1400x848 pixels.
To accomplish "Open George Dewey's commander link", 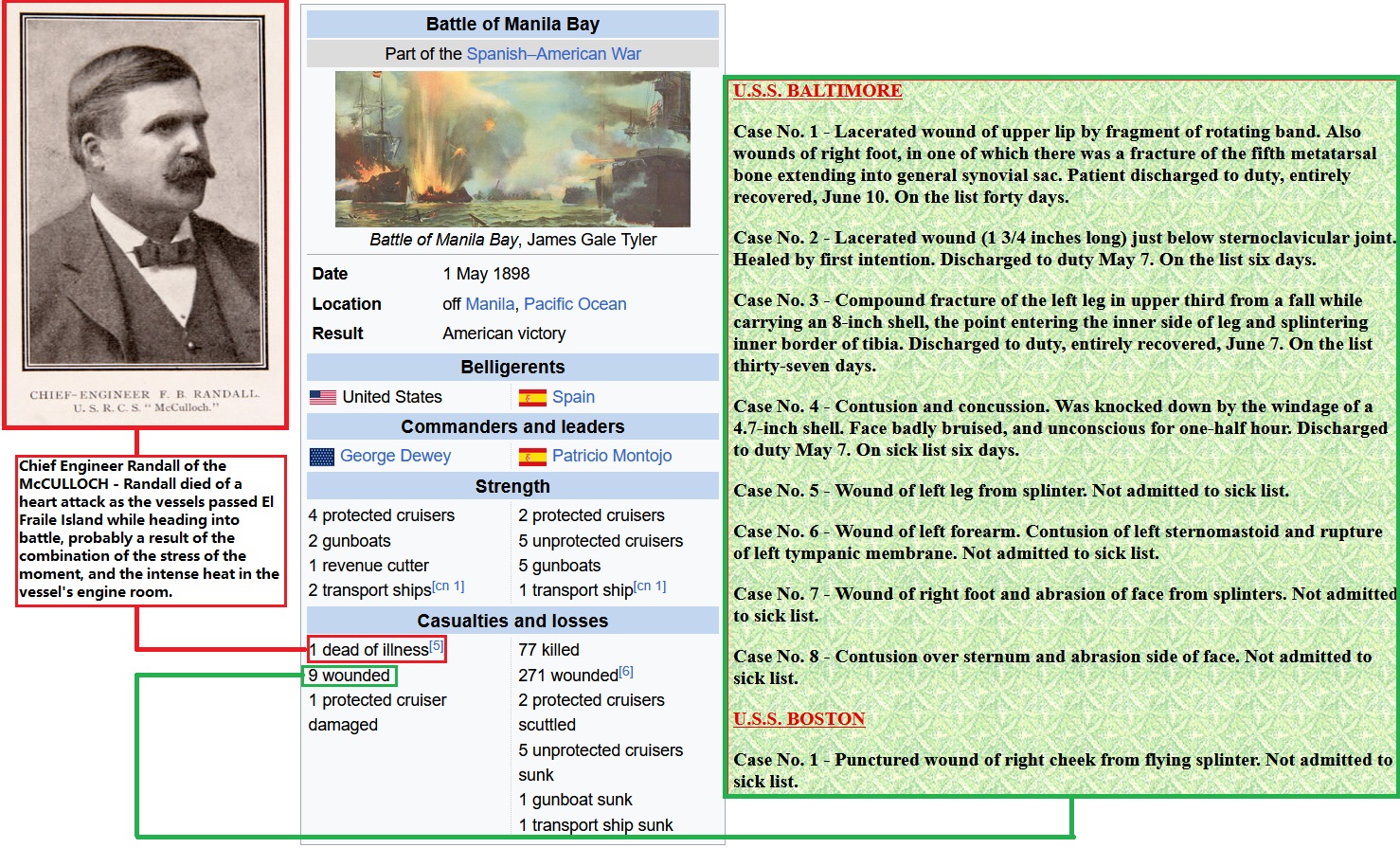I will tap(395, 456).
